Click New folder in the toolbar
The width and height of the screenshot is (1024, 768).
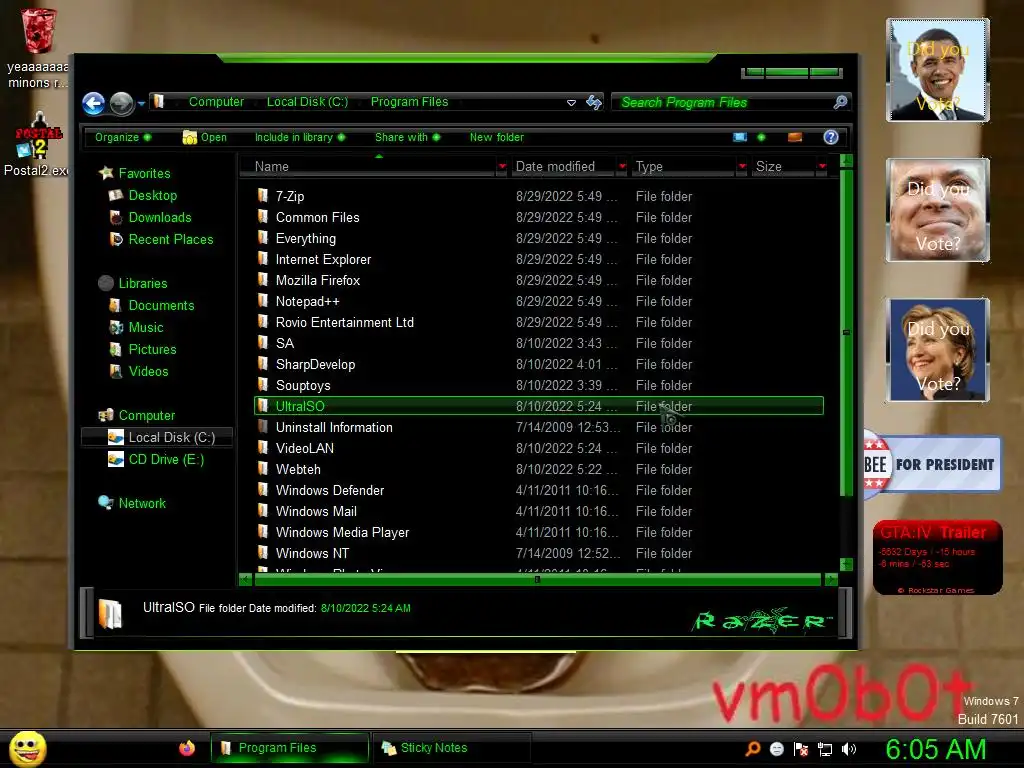496,137
